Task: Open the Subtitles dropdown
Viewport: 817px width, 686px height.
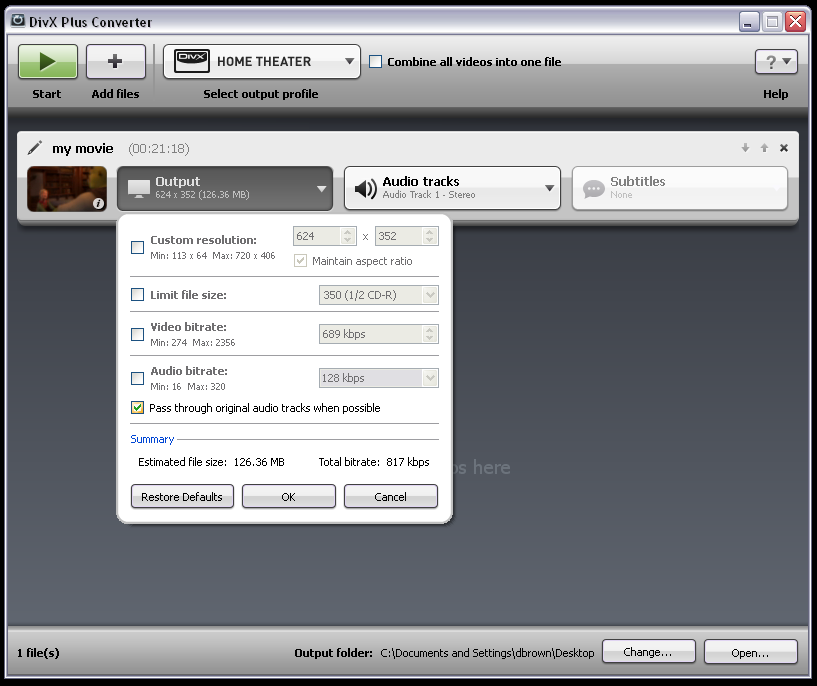Action: [679, 188]
